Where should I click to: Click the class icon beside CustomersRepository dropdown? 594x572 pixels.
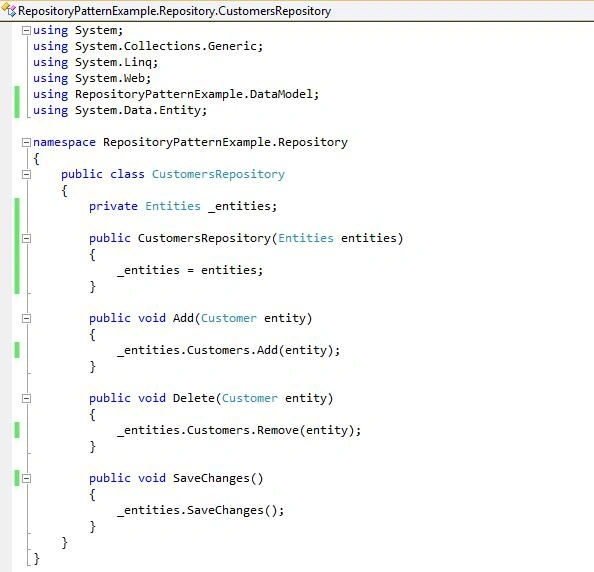click(9, 11)
